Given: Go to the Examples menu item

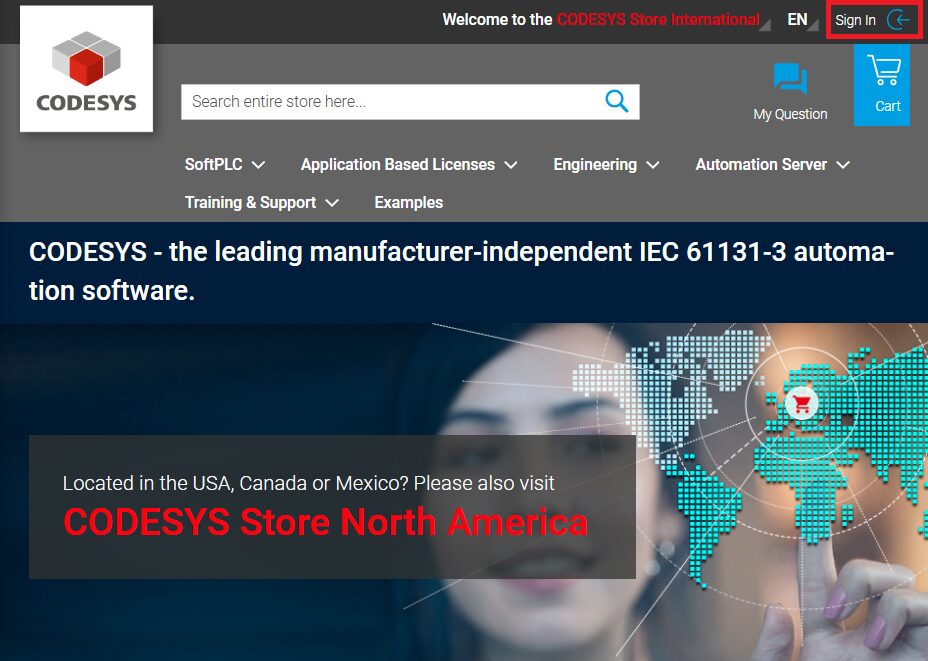Looking at the screenshot, I should pos(408,203).
